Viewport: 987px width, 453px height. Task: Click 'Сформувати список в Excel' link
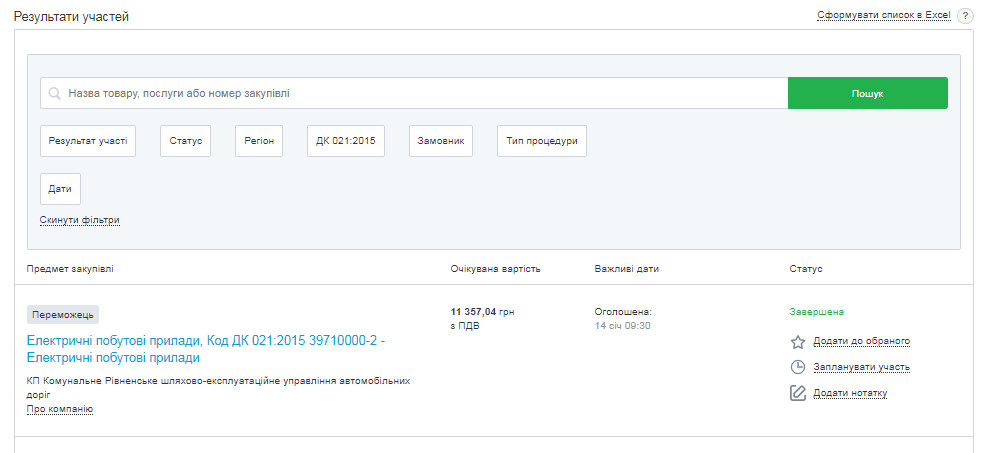pos(883,16)
